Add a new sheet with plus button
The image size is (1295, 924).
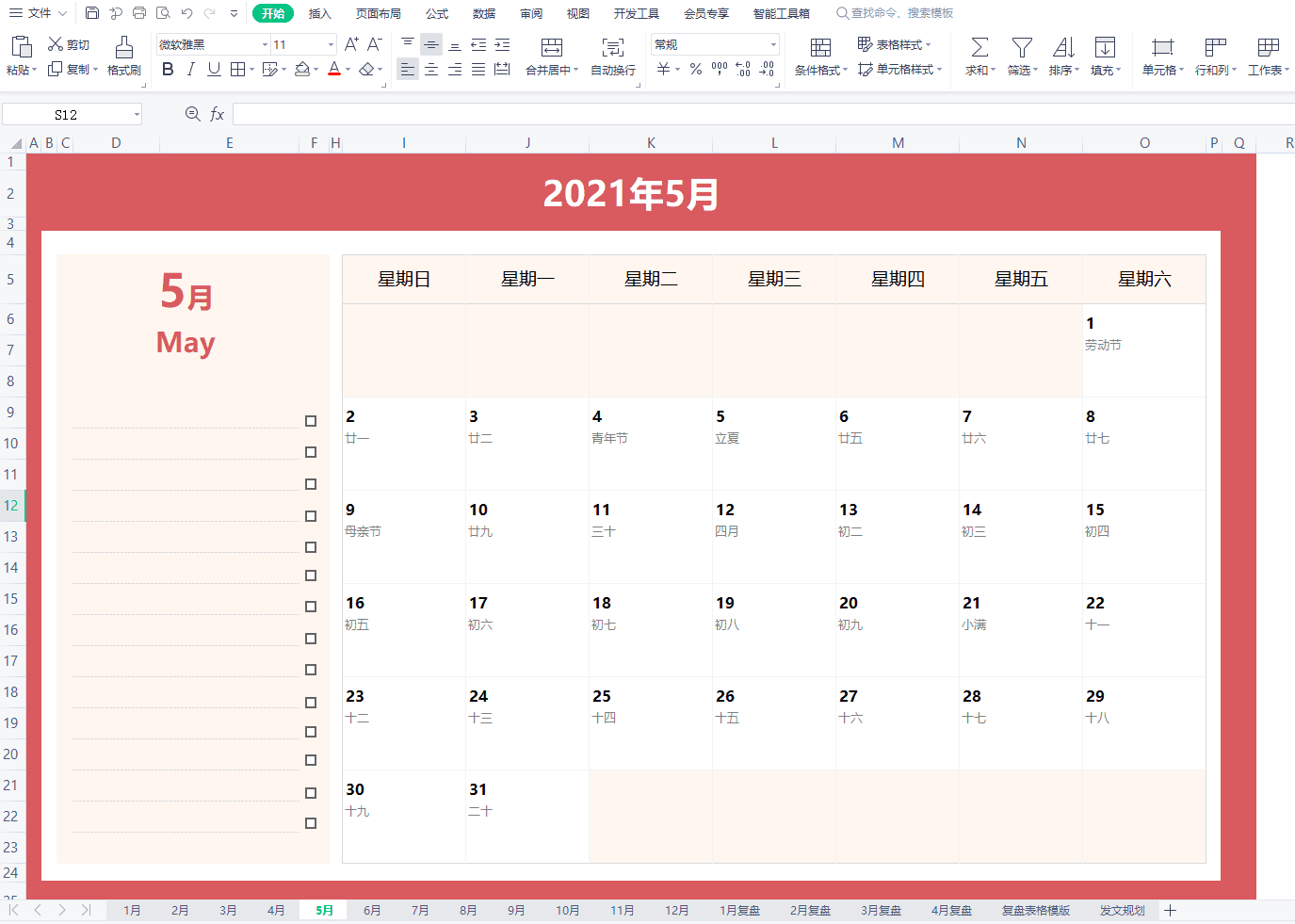click(x=1170, y=910)
